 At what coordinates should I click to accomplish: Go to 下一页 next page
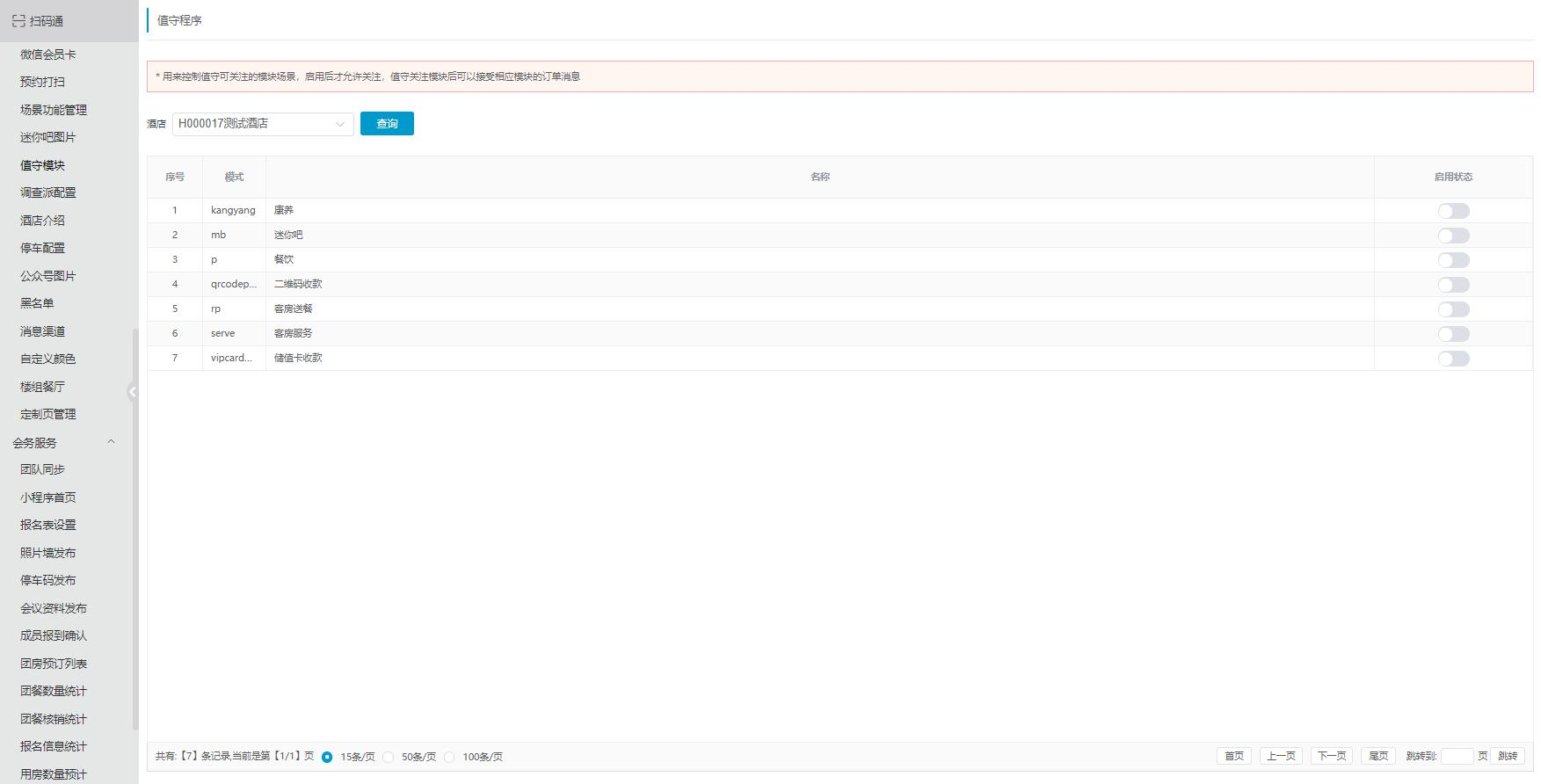(1331, 756)
